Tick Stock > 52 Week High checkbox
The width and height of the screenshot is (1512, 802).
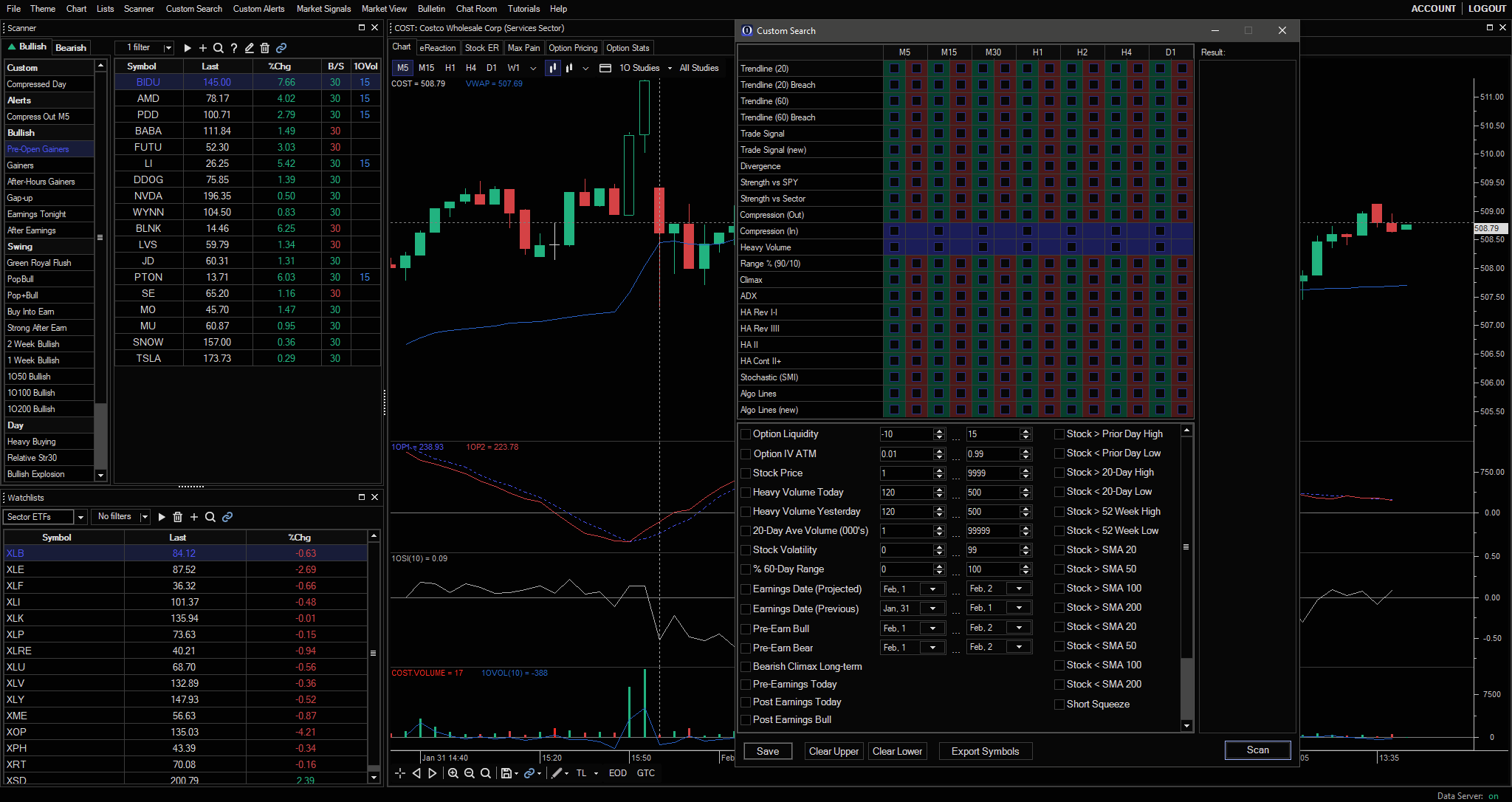pyautogui.click(x=1059, y=512)
